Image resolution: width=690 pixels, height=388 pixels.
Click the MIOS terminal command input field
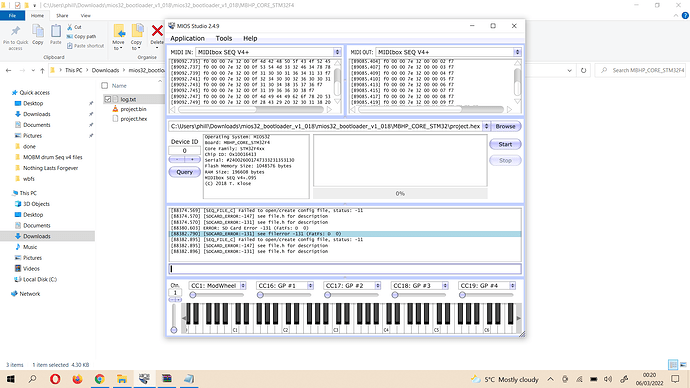[x=345, y=269]
